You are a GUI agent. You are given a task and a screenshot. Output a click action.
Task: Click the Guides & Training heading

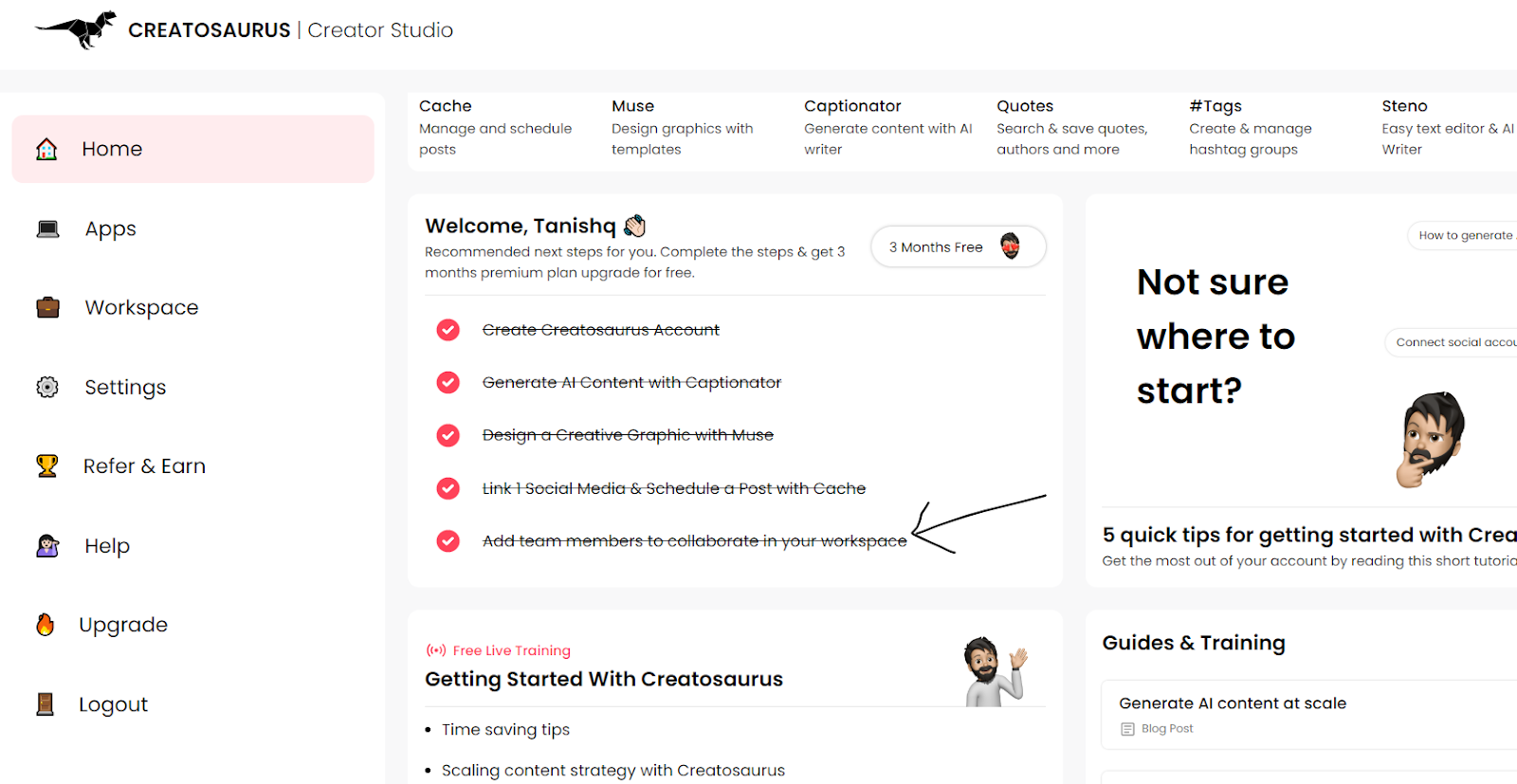[x=1194, y=643]
